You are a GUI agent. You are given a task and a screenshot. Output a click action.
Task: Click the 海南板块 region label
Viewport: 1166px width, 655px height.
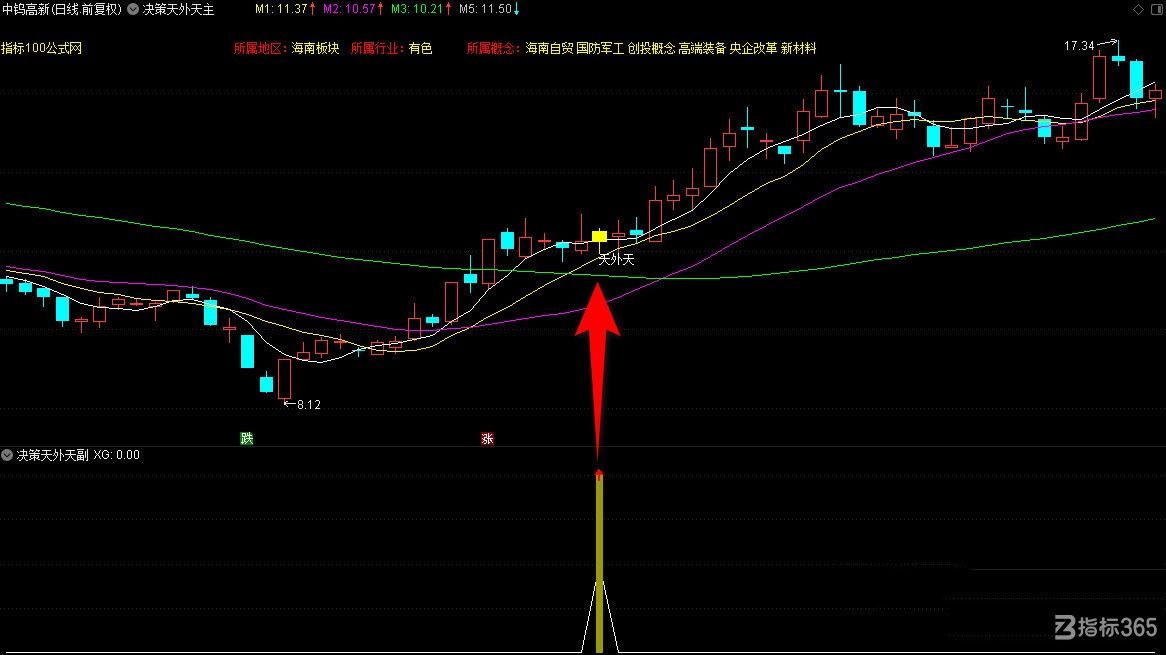click(x=315, y=48)
